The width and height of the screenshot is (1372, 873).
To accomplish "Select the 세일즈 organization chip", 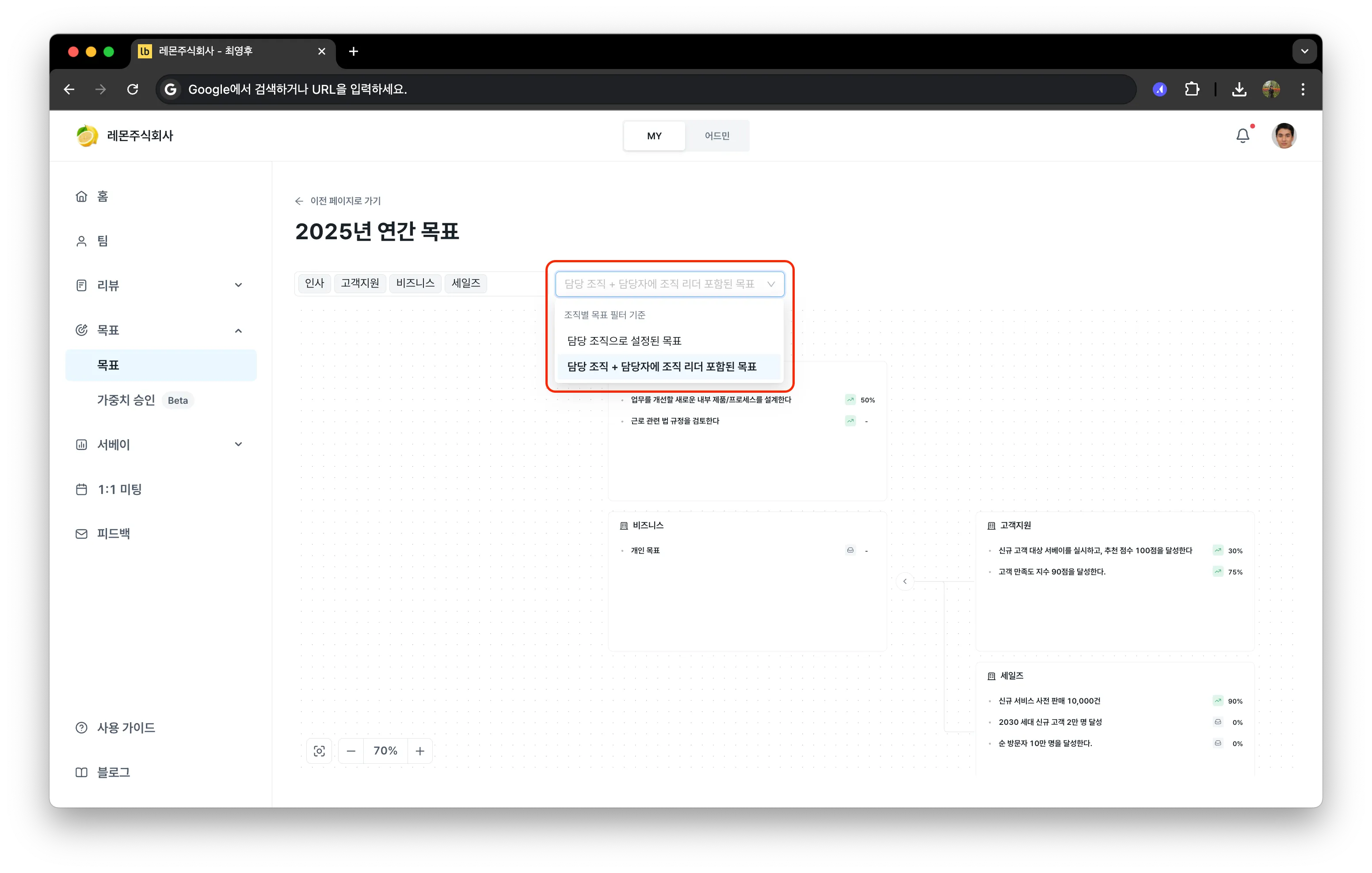I will pos(465,283).
